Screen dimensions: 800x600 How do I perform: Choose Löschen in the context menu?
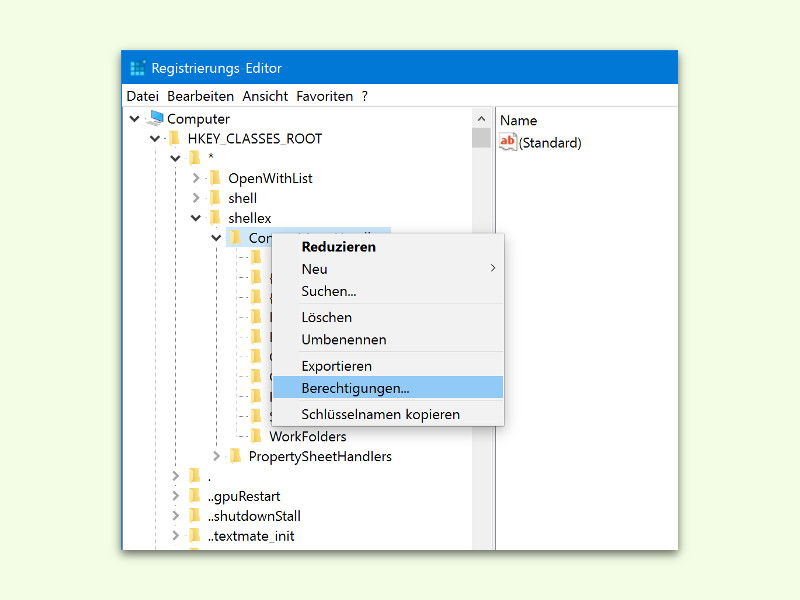tap(388, 317)
